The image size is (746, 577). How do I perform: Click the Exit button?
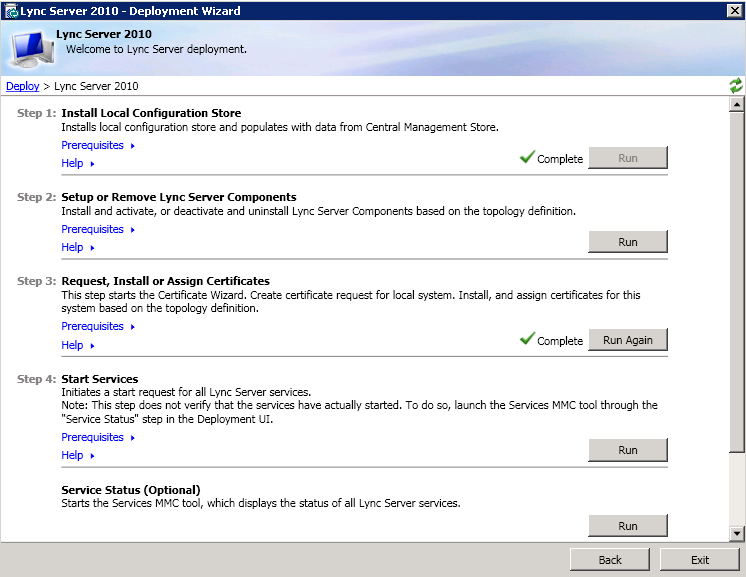coord(699,560)
